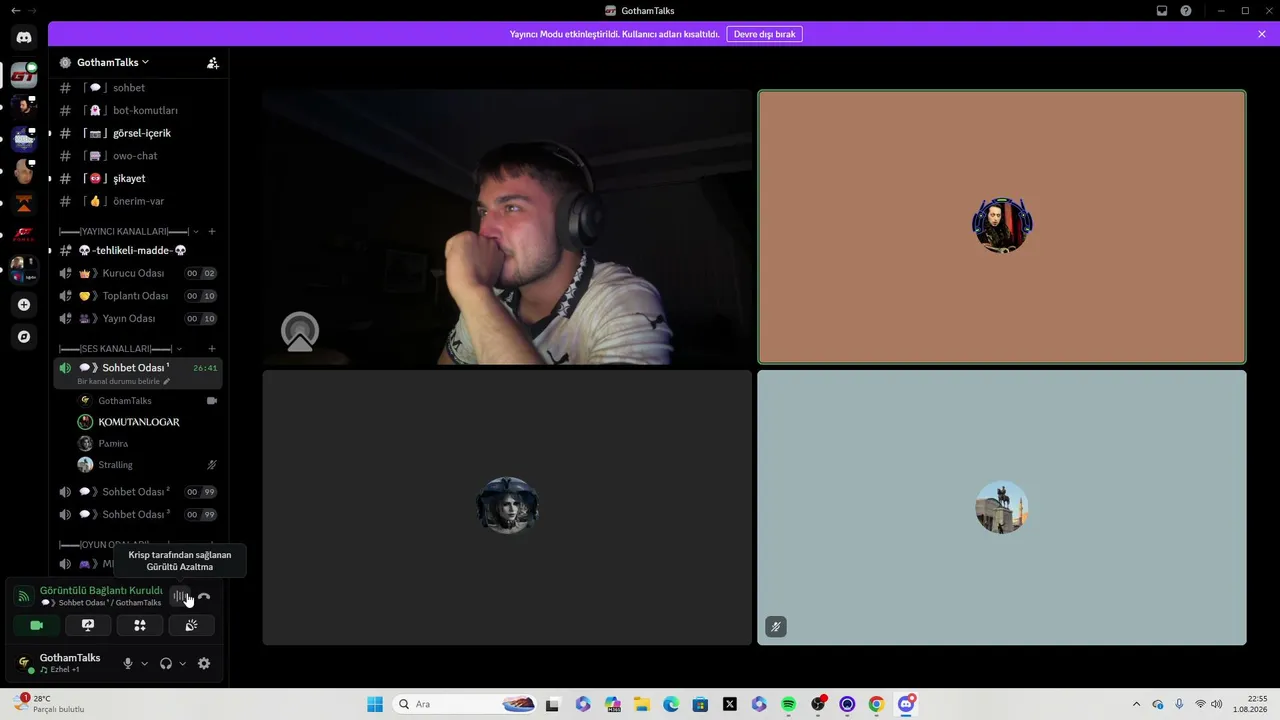Edit the voice channel status pencil
1280x720 pixels.
pos(167,381)
